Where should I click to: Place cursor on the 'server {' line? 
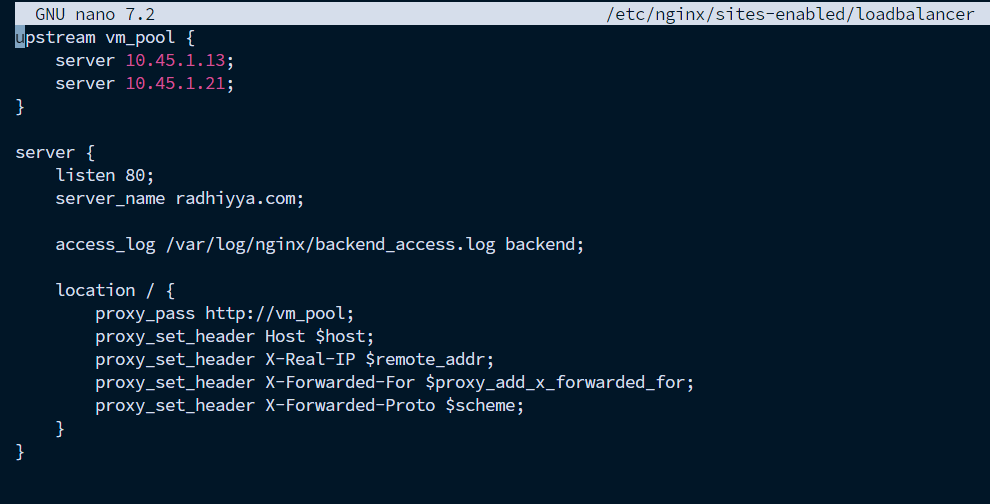[55, 152]
